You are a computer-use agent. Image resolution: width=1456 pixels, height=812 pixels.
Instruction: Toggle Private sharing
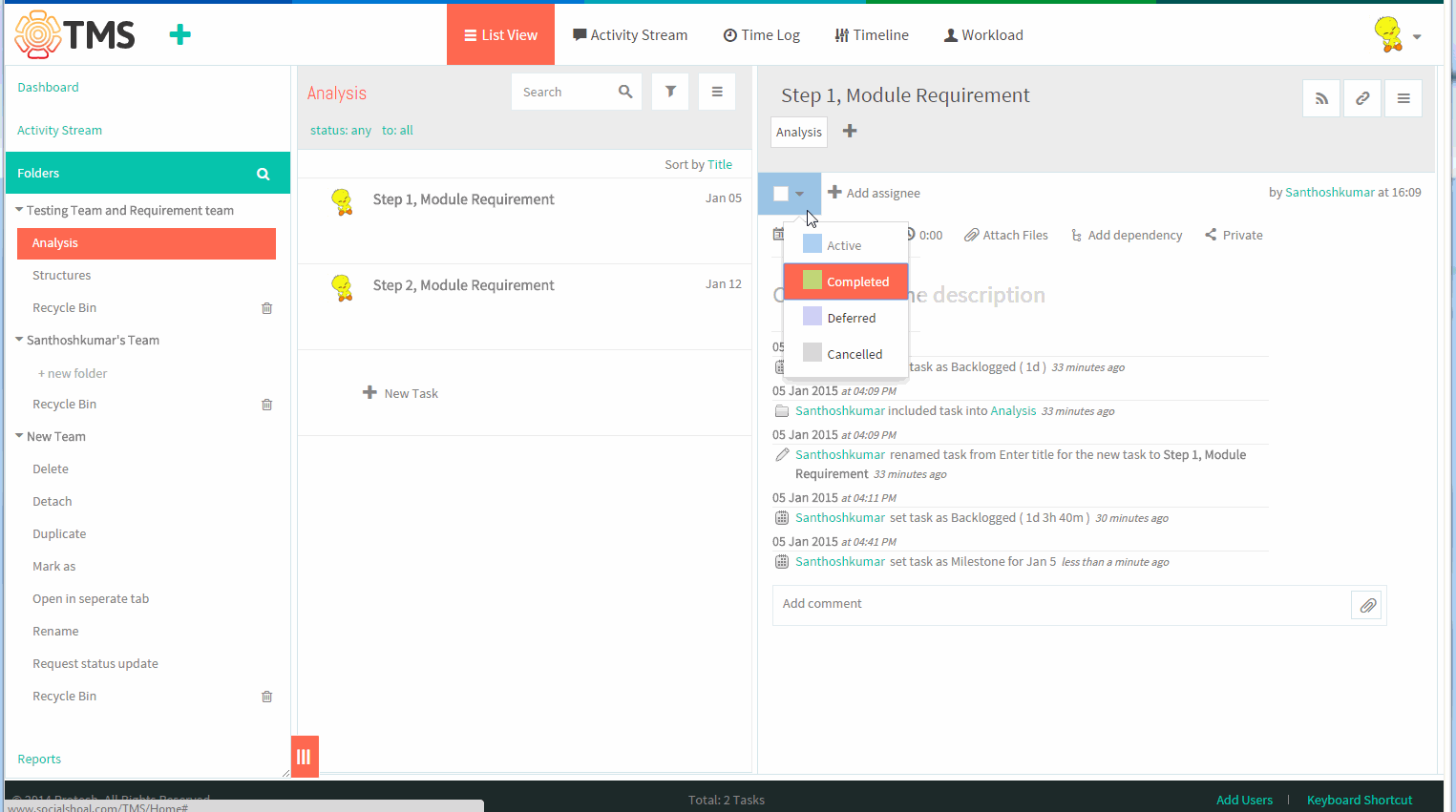point(1234,235)
